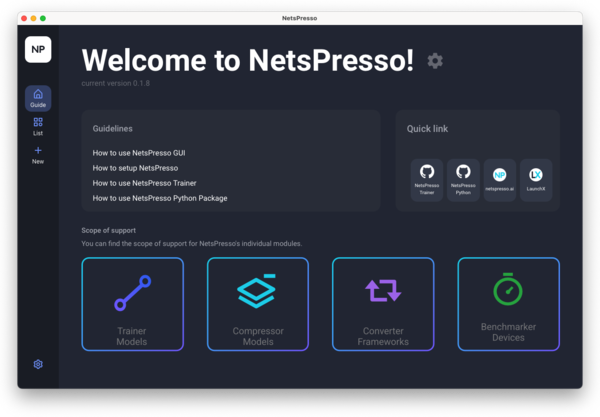Open the Guide page from the sidebar
The image size is (600, 417).
(38, 97)
